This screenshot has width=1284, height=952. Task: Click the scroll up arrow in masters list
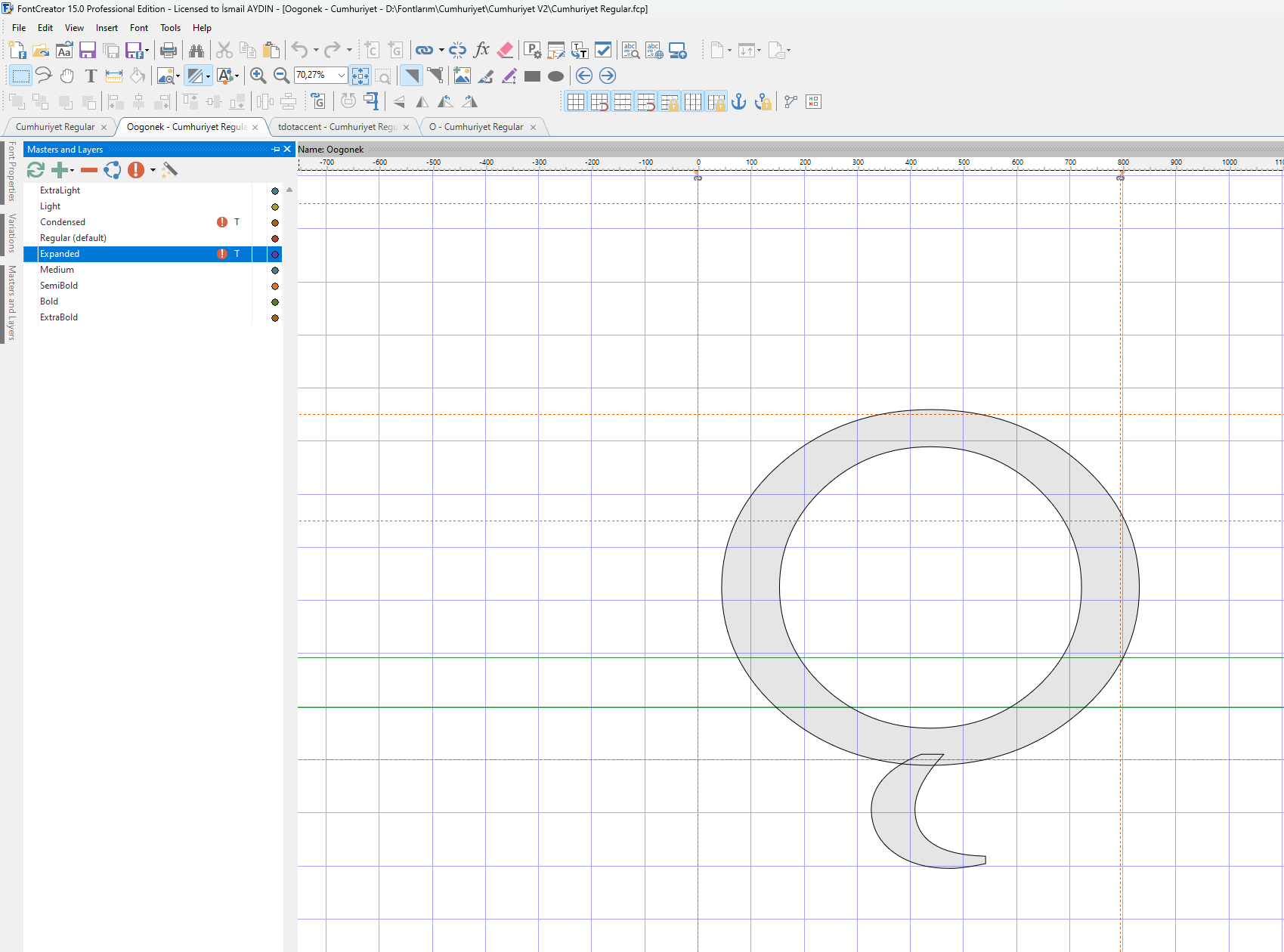[289, 190]
